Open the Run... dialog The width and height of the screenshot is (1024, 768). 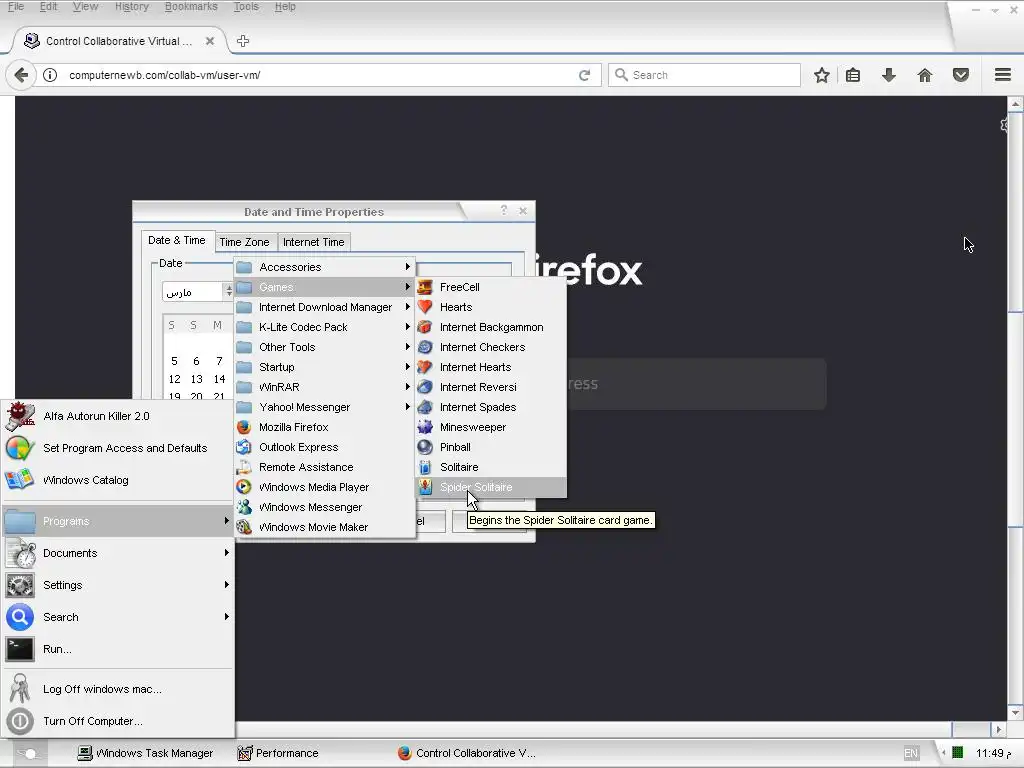[118, 649]
